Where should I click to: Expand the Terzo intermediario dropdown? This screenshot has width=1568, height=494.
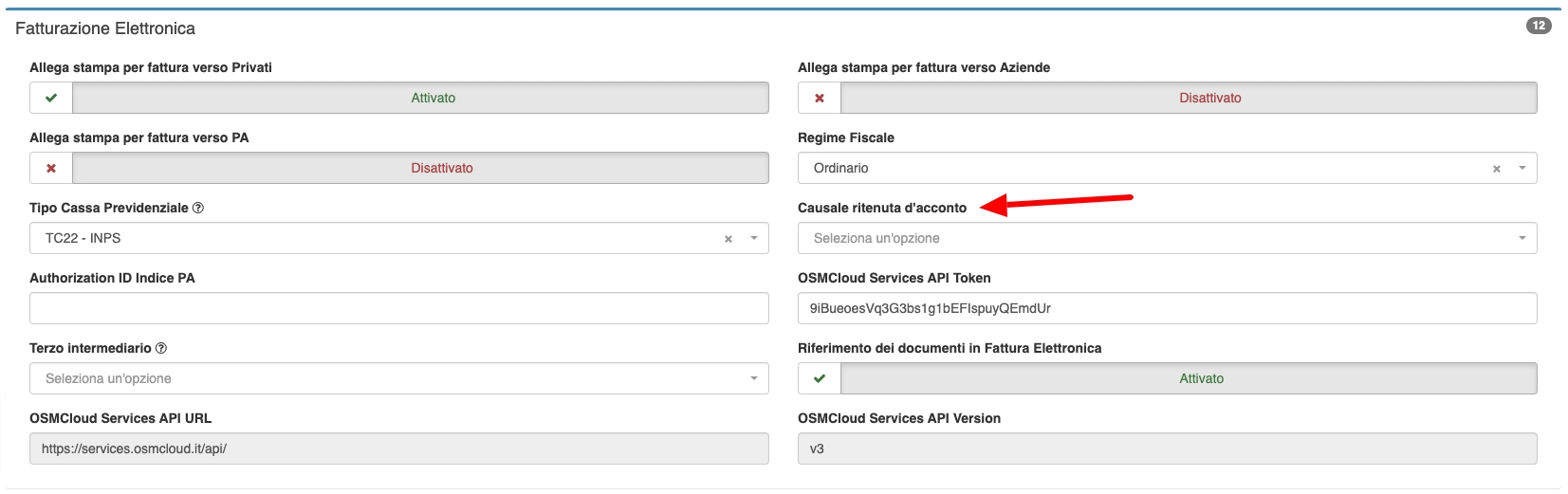pyautogui.click(x=398, y=378)
